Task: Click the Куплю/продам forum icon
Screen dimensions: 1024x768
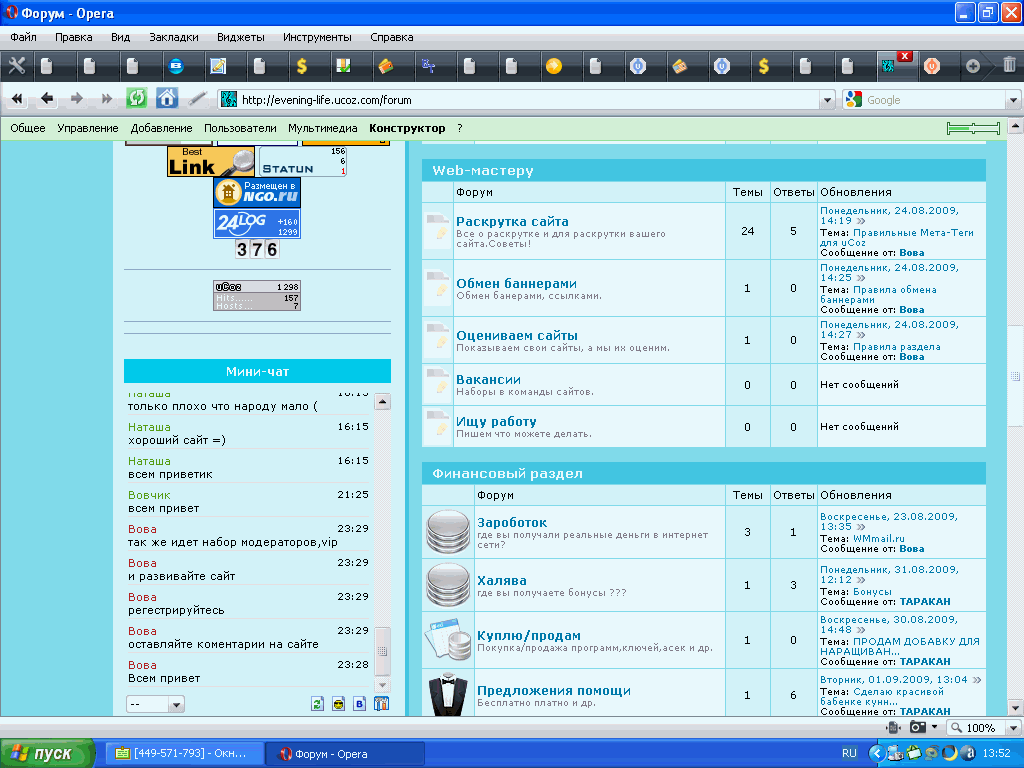Action: pyautogui.click(x=448, y=639)
